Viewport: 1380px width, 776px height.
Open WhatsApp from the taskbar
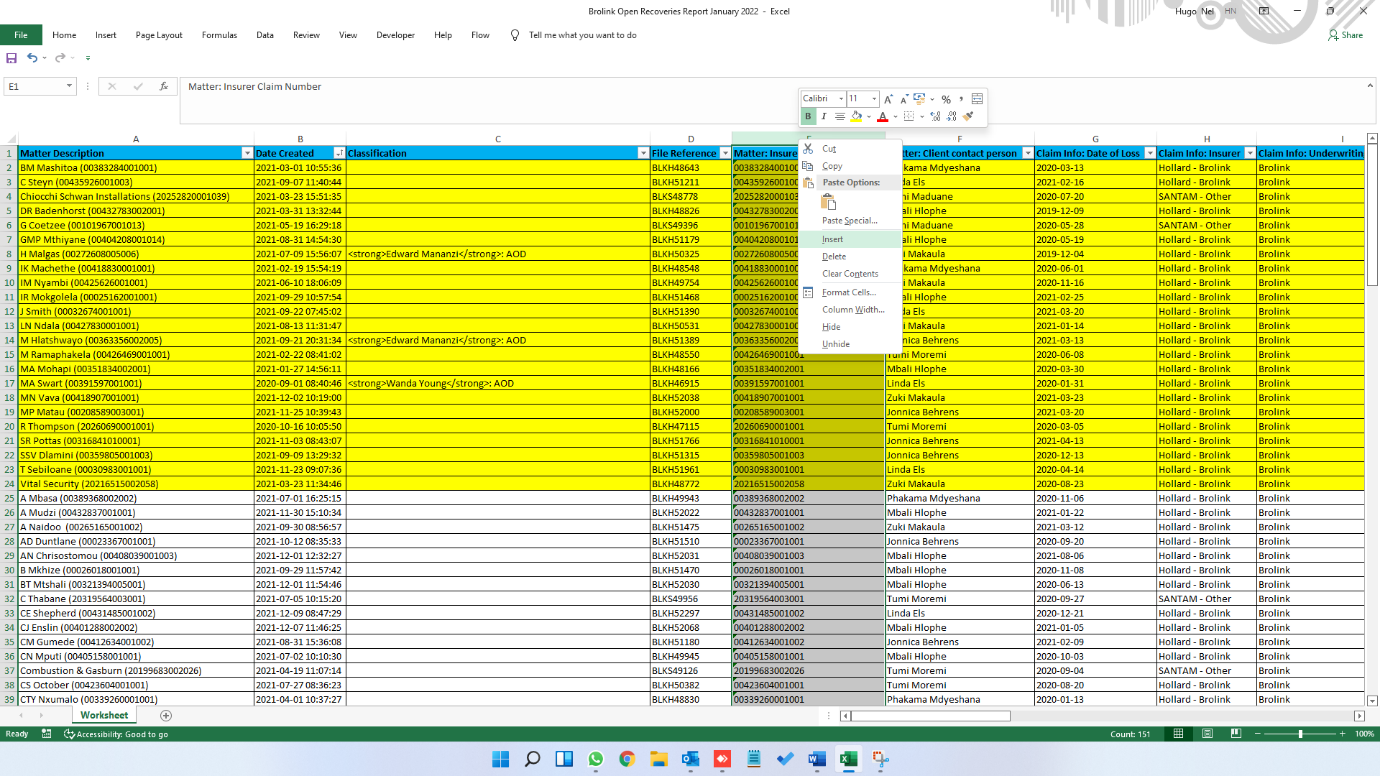[x=596, y=759]
